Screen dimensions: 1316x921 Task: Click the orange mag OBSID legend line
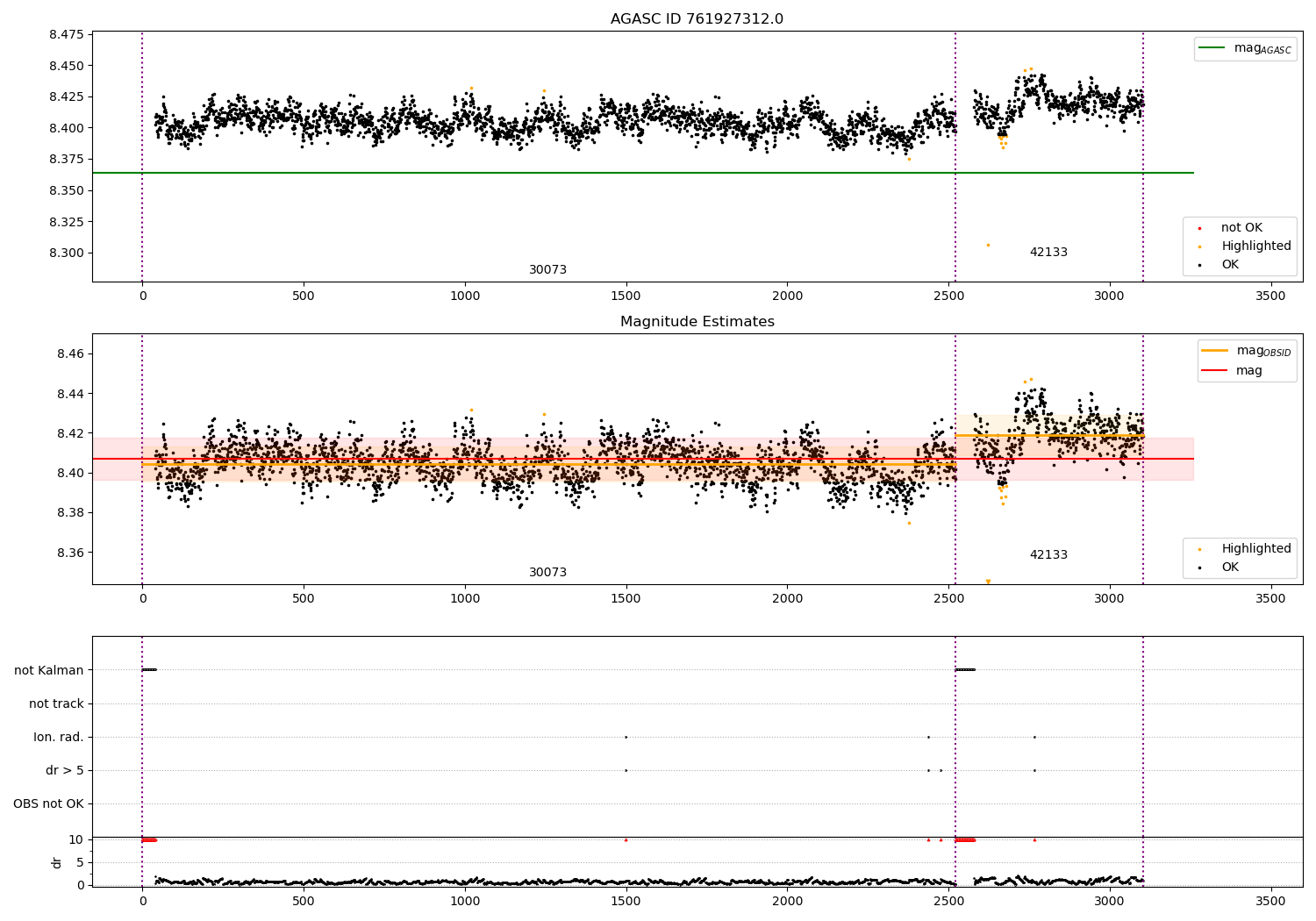(1215, 351)
